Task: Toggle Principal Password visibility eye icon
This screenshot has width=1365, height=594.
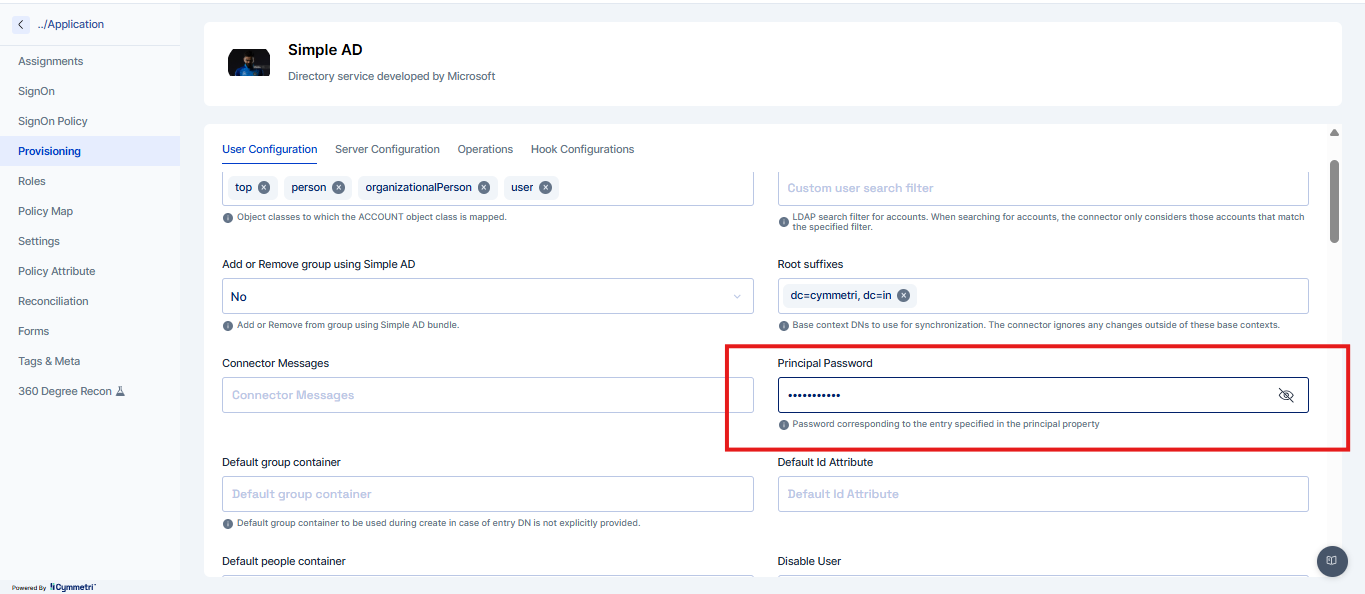Action: [x=1286, y=395]
